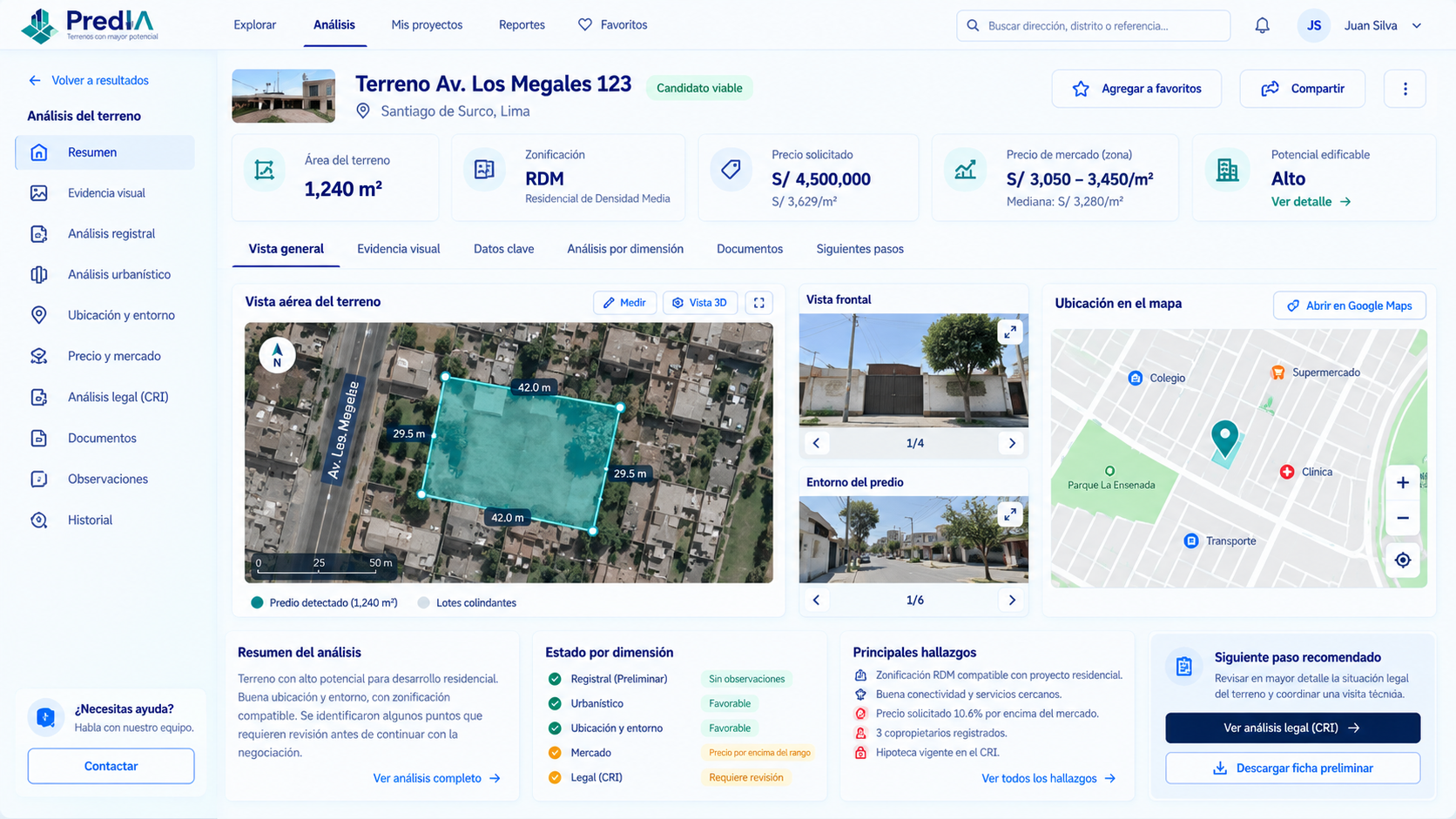The height and width of the screenshot is (819, 1456).
Task: Recenter the map to current location
Action: click(x=1402, y=560)
